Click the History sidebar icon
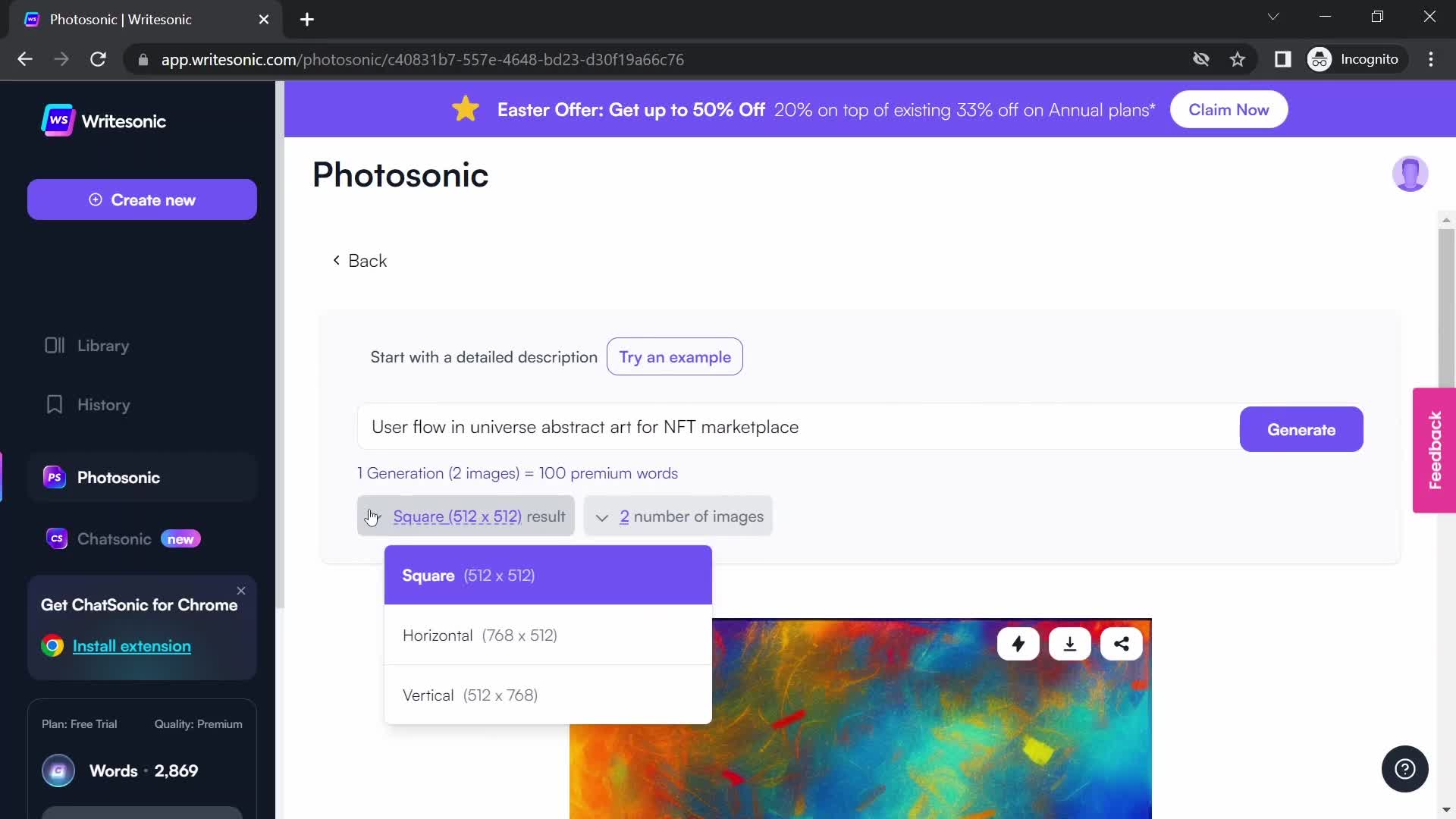The image size is (1456, 819). tap(54, 405)
